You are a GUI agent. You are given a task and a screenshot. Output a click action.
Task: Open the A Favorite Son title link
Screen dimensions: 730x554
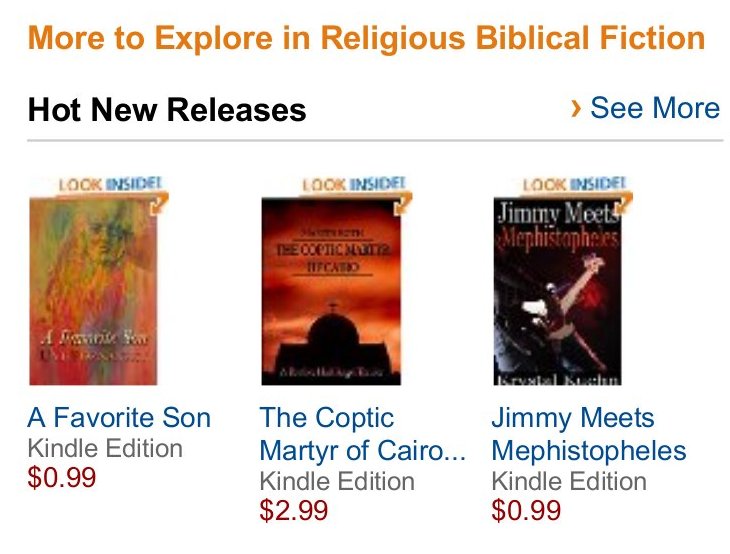[119, 417]
